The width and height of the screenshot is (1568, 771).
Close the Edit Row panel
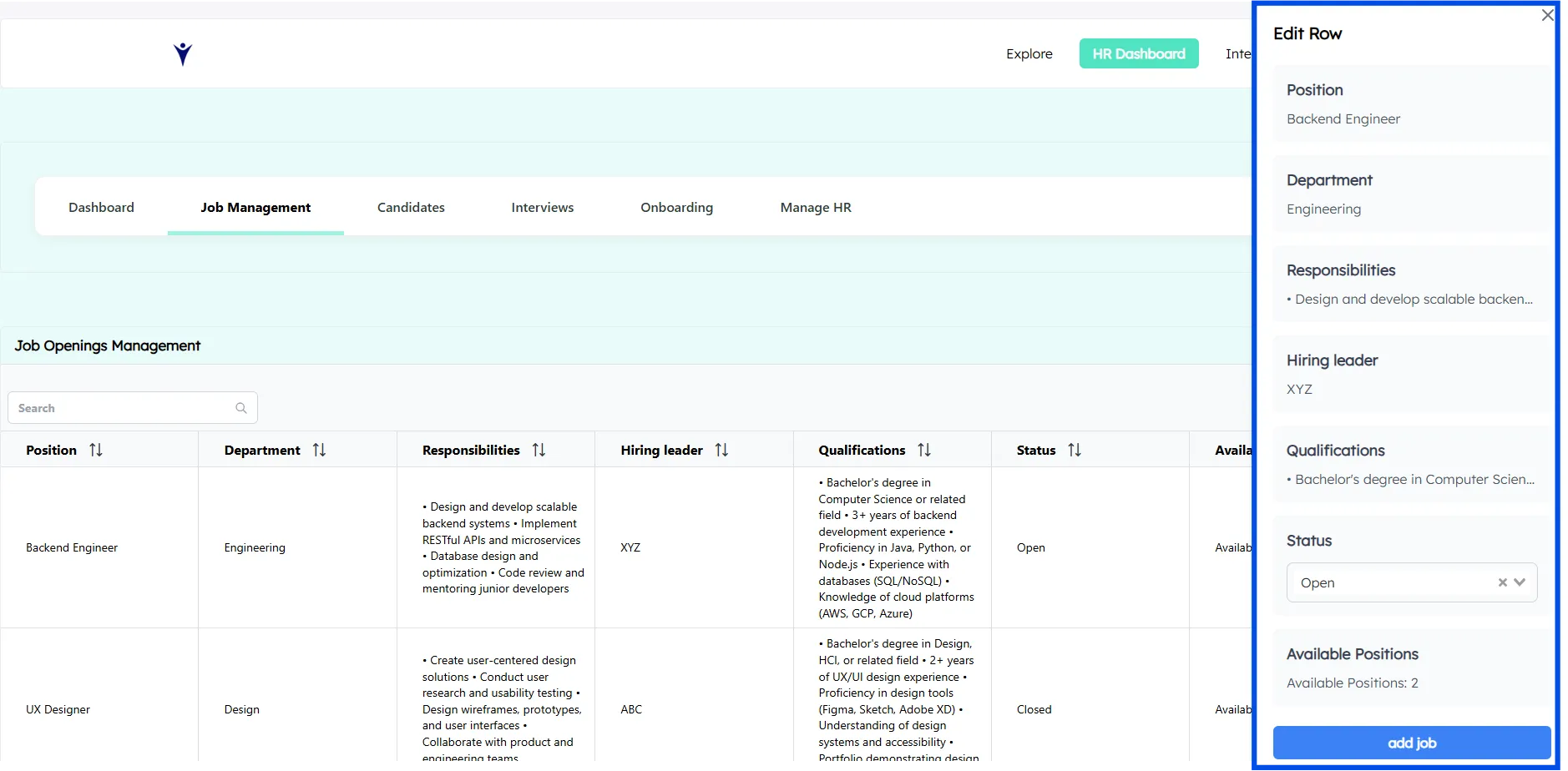click(1547, 15)
